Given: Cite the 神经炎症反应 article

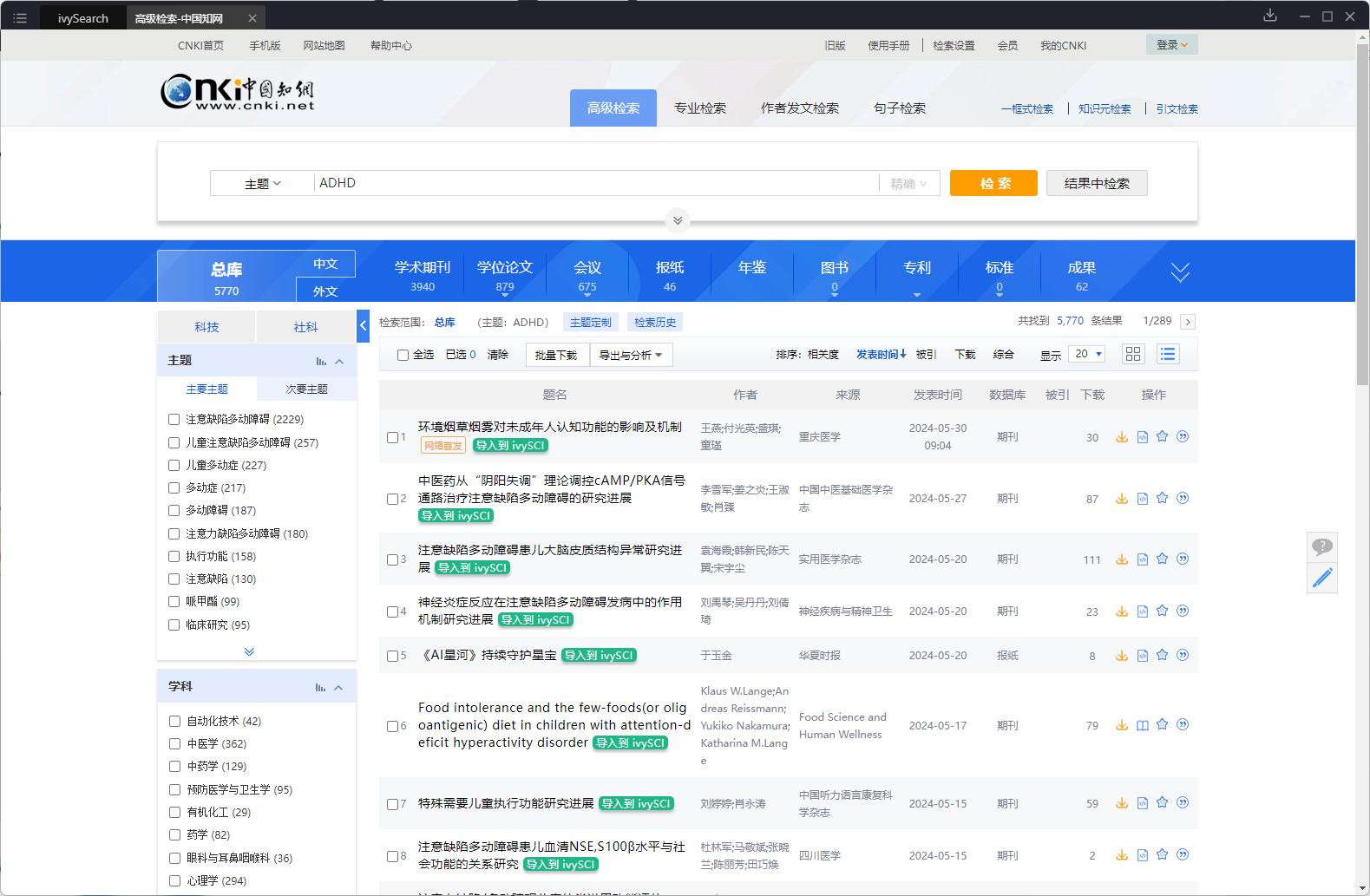Looking at the screenshot, I should click(x=1183, y=611).
